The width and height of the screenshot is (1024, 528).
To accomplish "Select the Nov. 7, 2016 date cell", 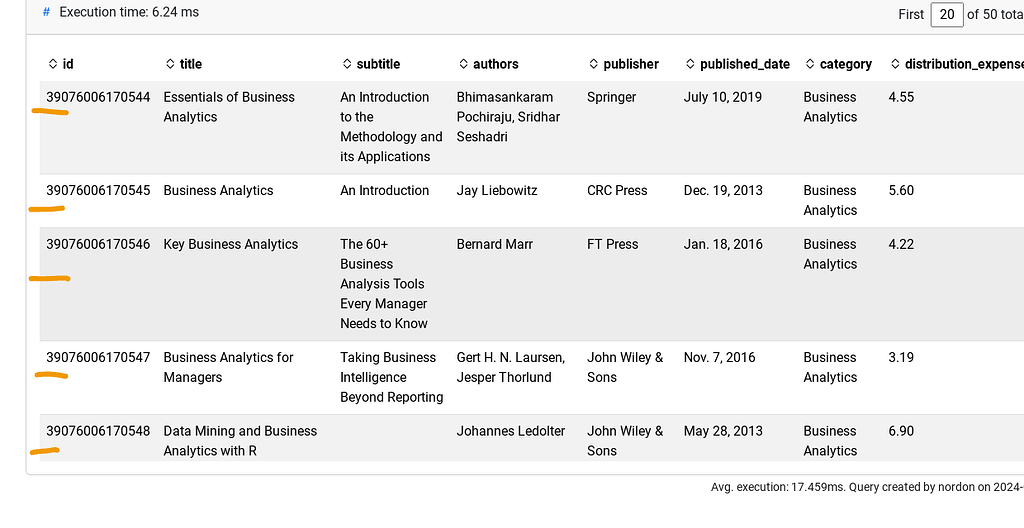I will (x=720, y=357).
